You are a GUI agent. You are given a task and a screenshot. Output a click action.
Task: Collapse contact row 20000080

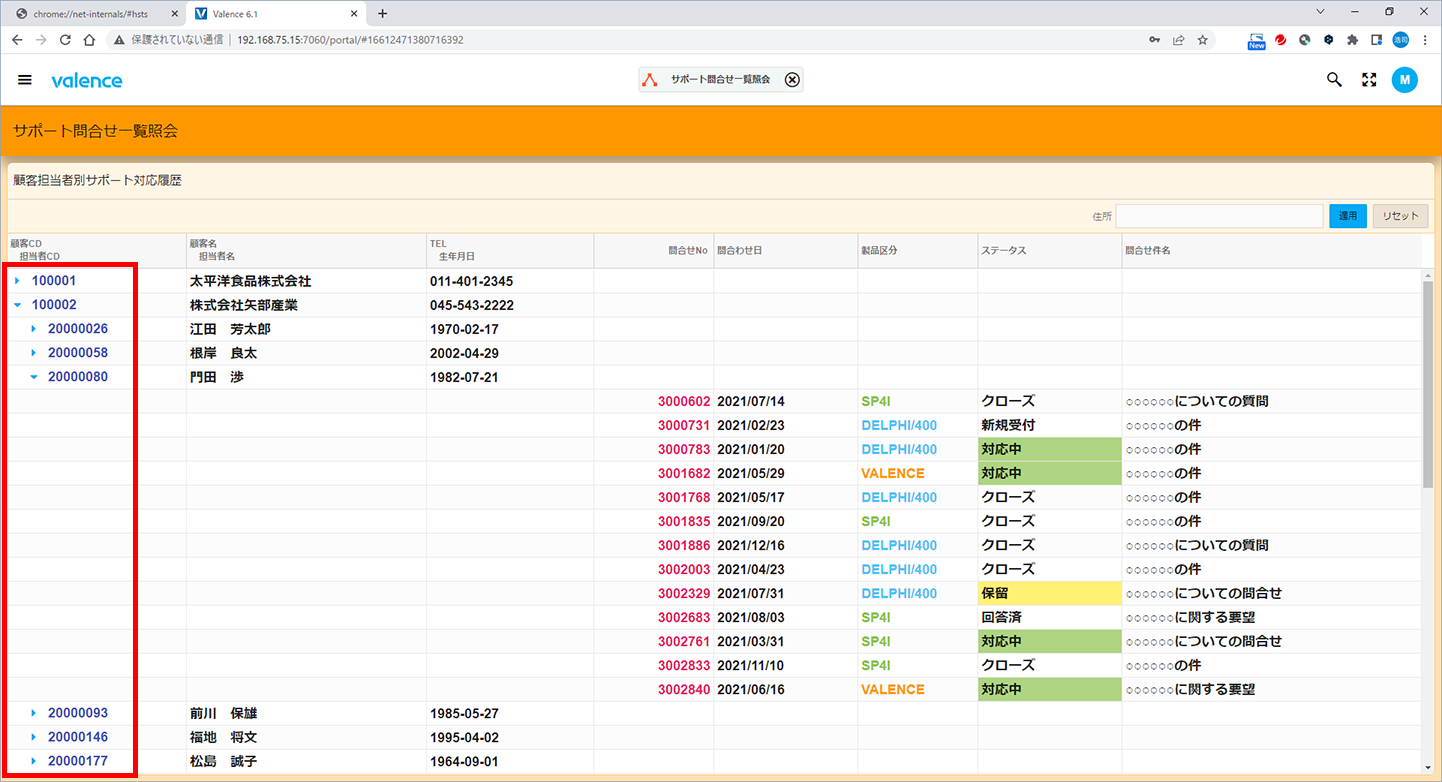(x=34, y=377)
